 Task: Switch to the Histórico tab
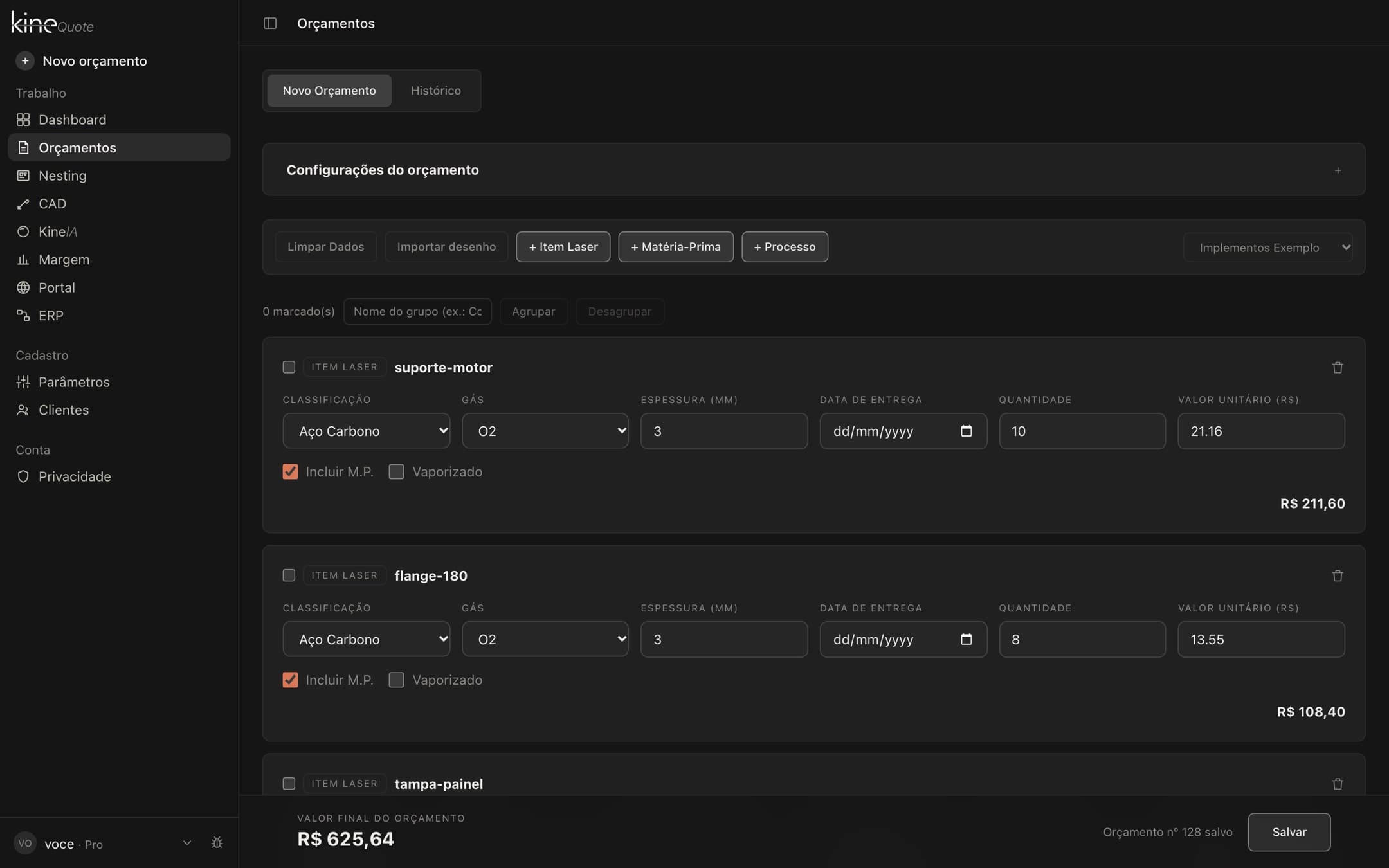coord(436,91)
